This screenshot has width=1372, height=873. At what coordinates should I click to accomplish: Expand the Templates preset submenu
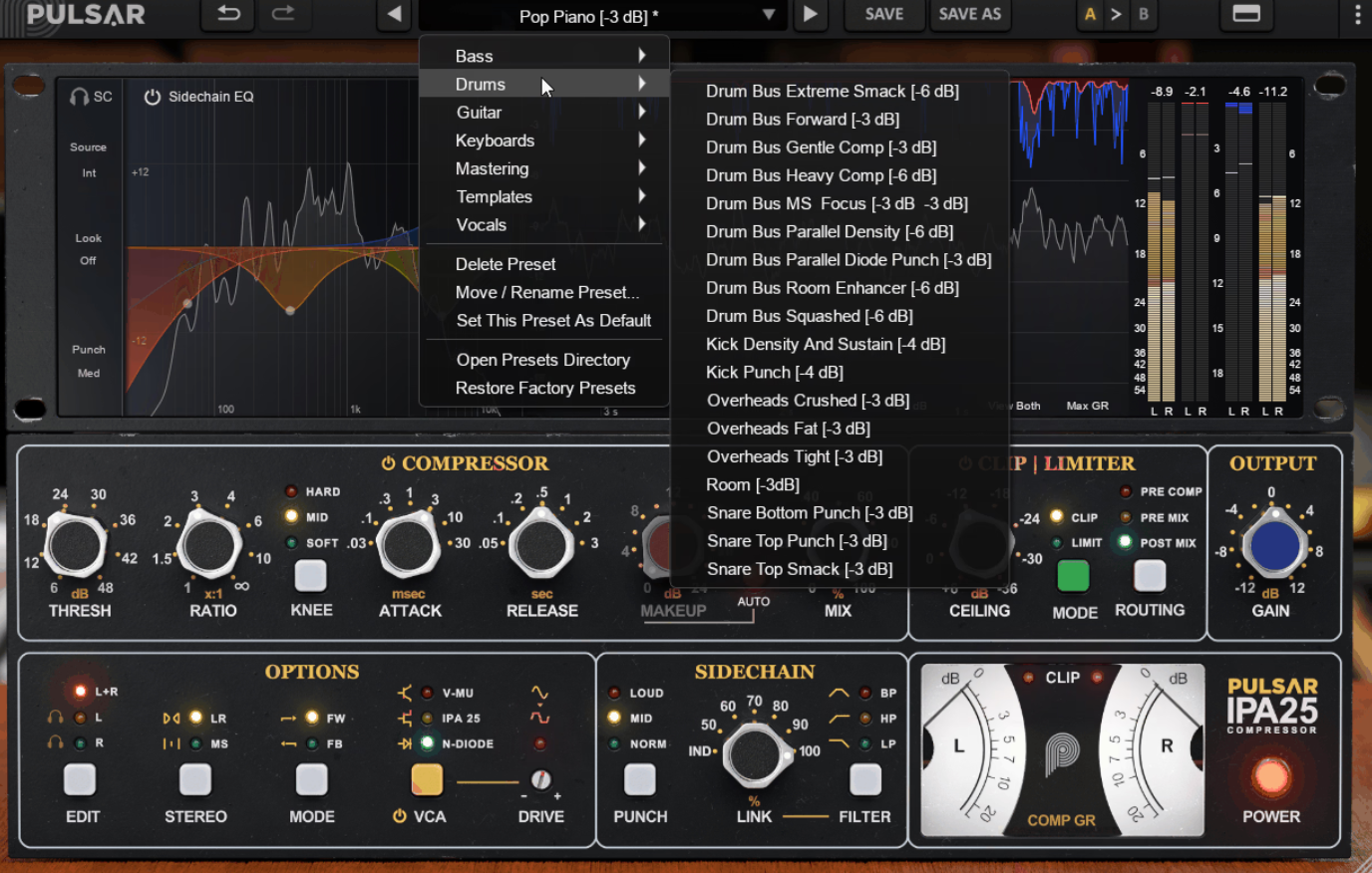point(544,196)
